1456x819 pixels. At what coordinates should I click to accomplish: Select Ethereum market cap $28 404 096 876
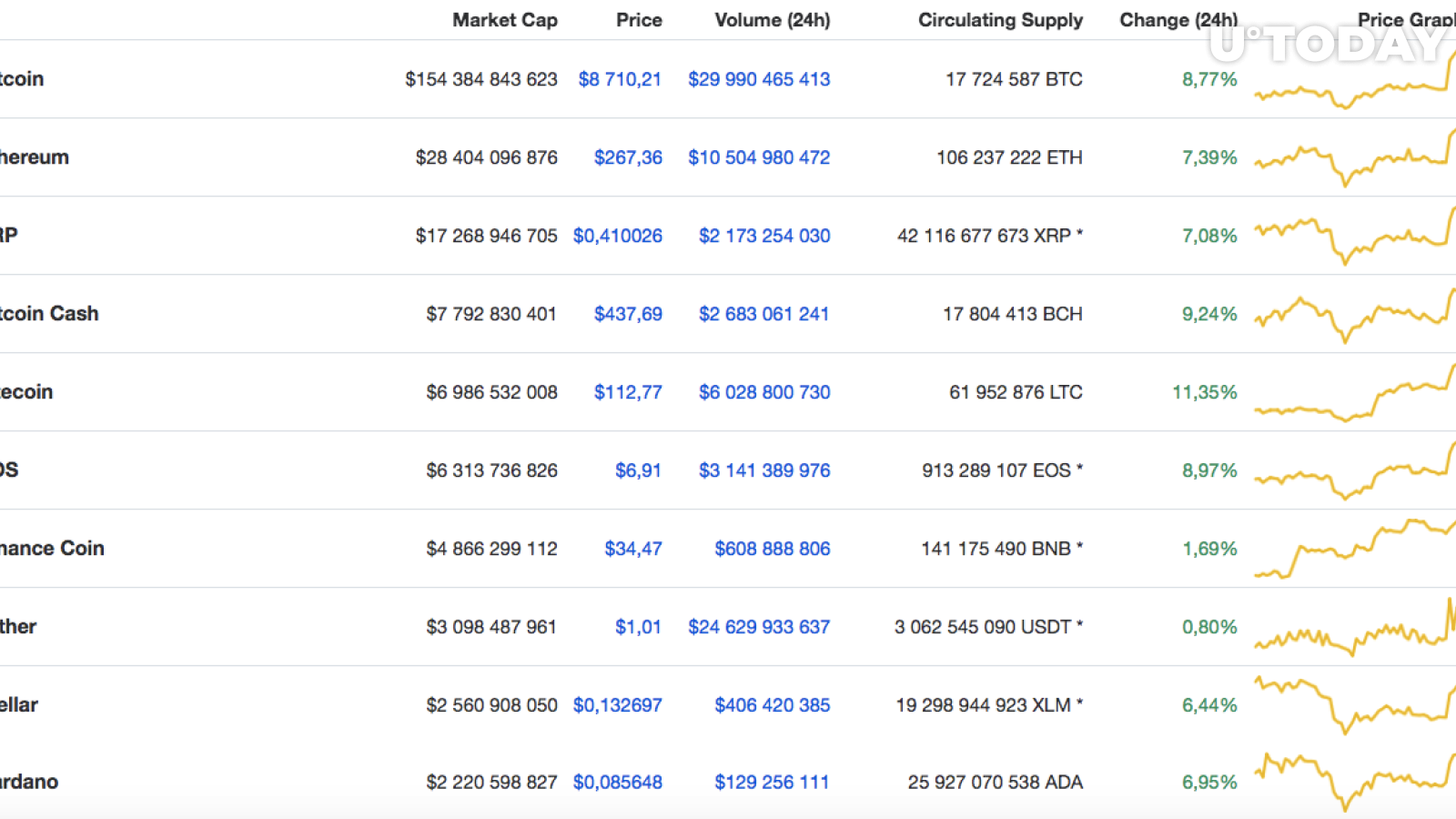point(487,157)
